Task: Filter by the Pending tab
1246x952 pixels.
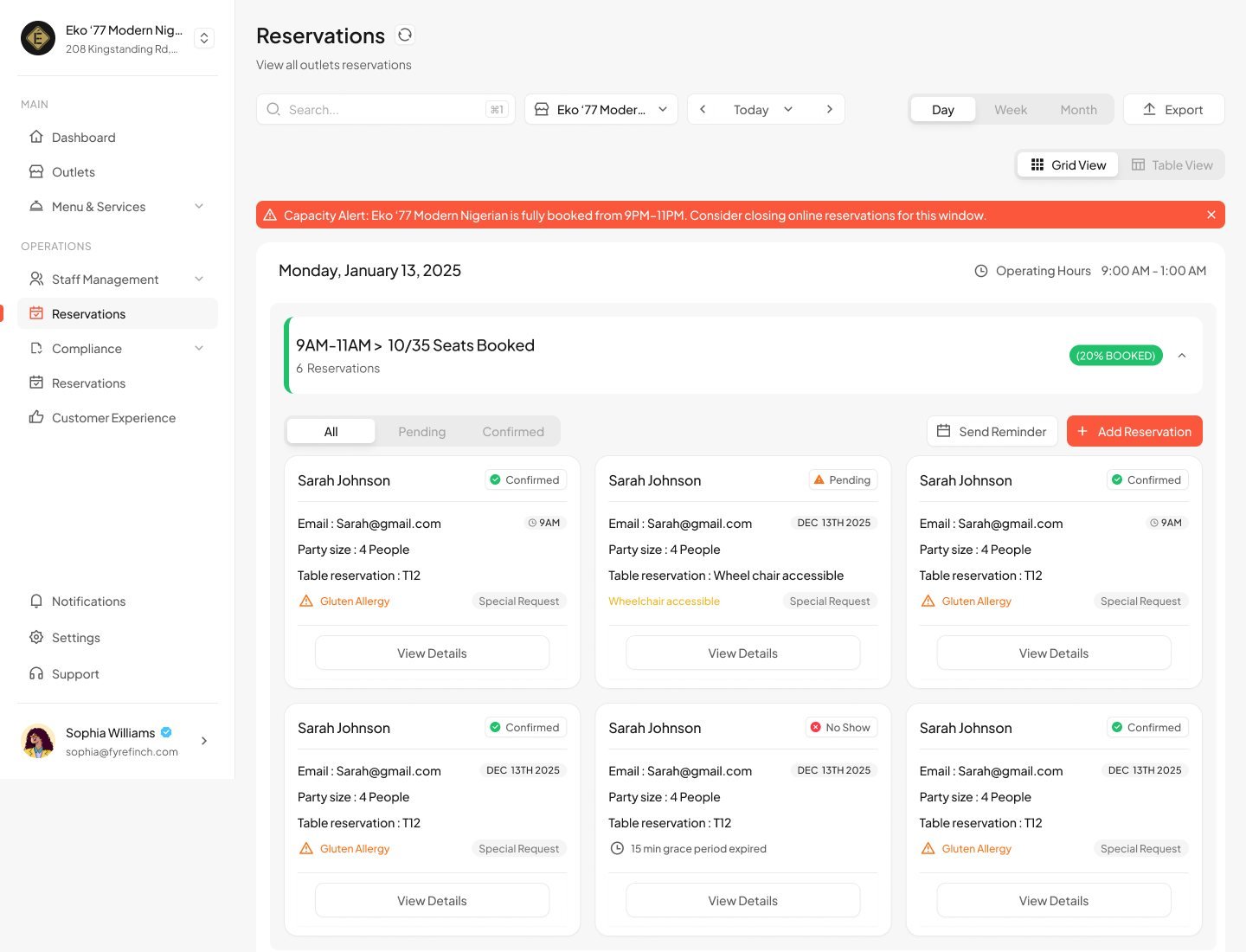Action: tap(422, 431)
